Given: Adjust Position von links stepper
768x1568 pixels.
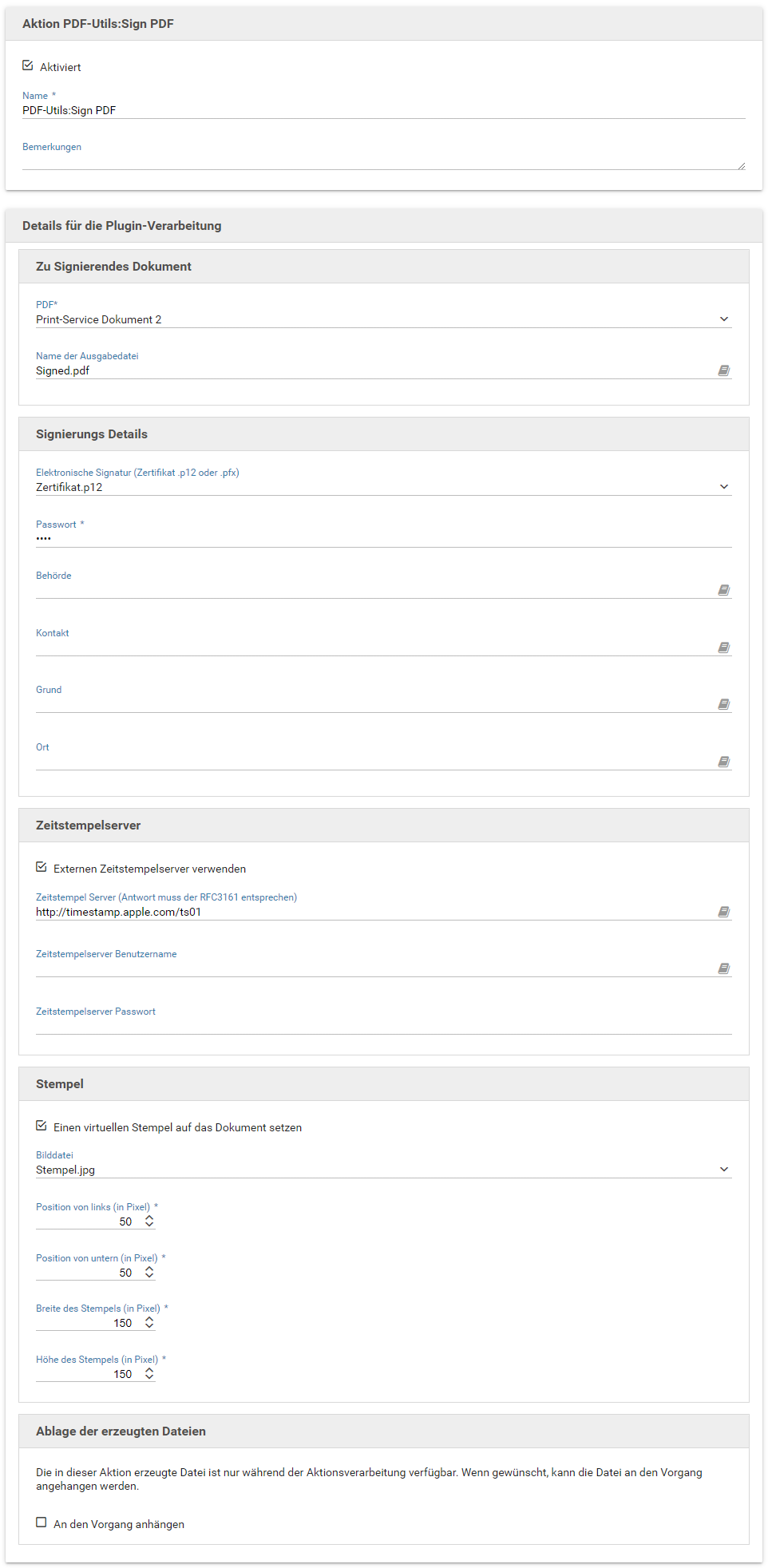Looking at the screenshot, I should pyautogui.click(x=149, y=1222).
